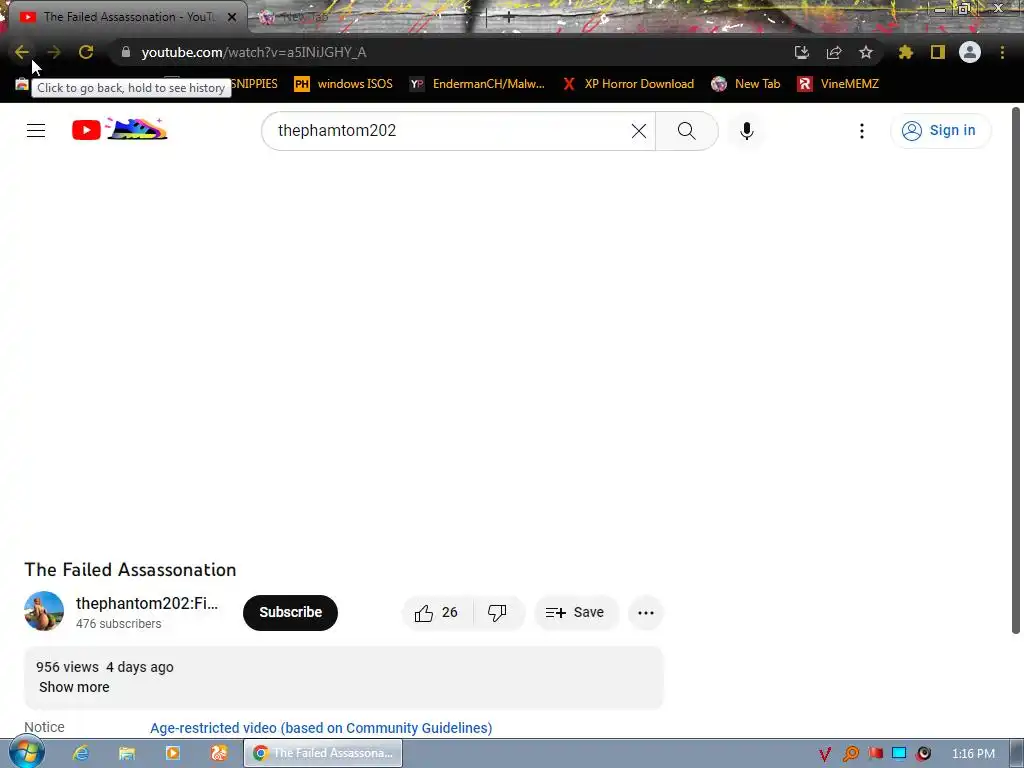Open more actions ellipsis next to Save

pyautogui.click(x=646, y=613)
